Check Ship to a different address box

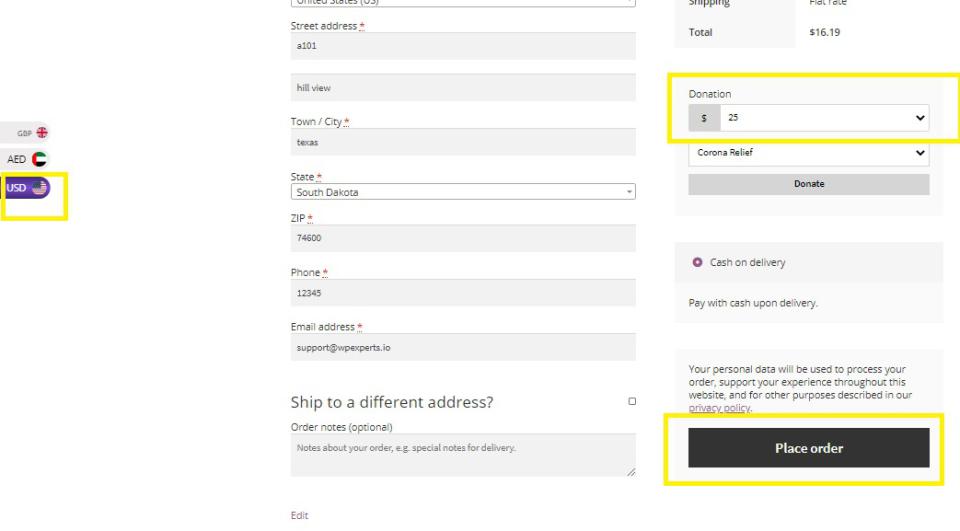point(632,402)
